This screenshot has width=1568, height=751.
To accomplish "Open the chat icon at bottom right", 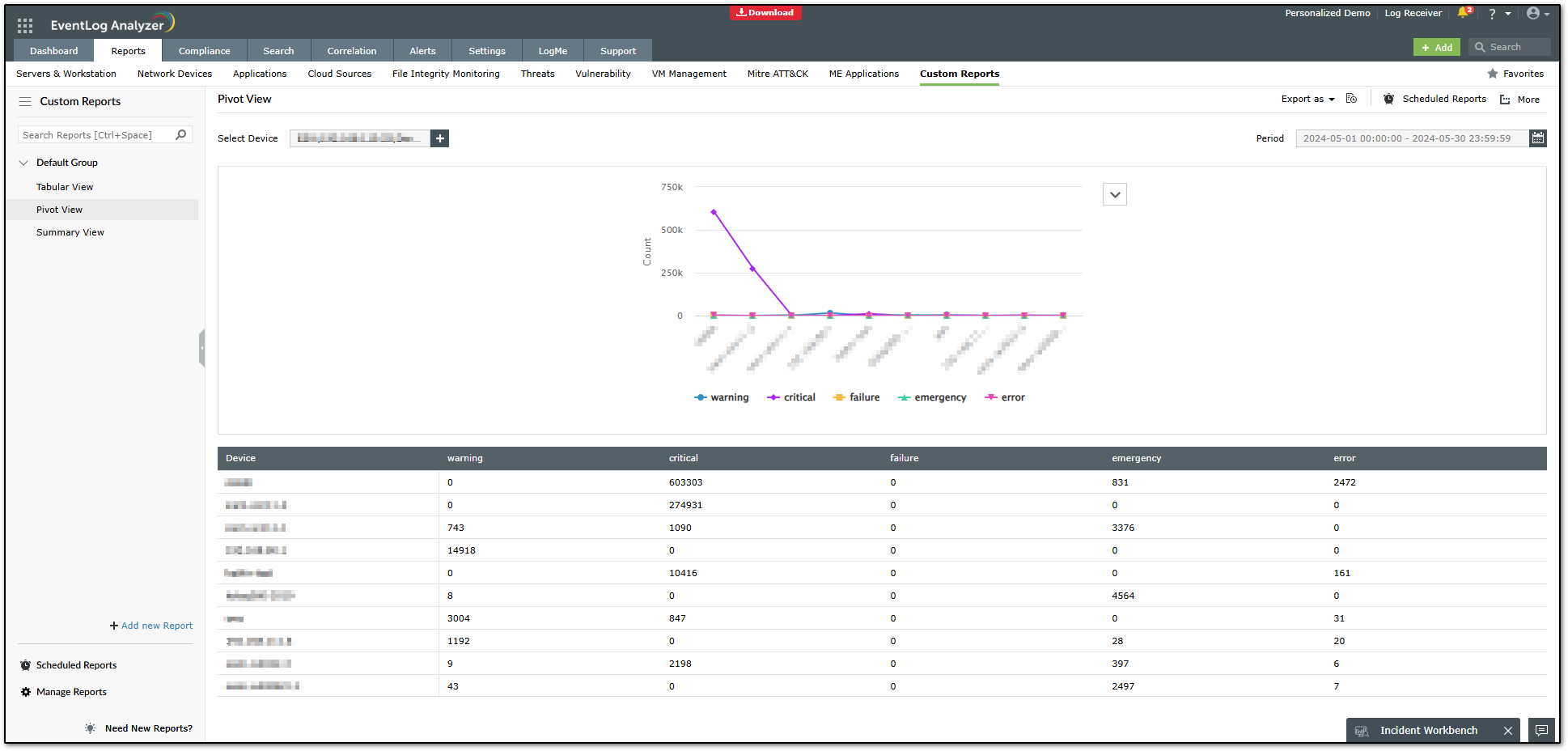I will tap(1542, 730).
